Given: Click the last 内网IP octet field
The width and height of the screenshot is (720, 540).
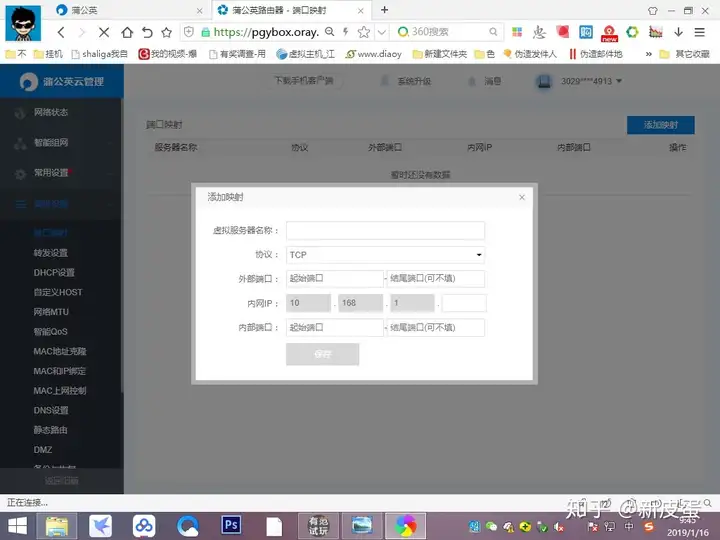Looking at the screenshot, I should pos(463,303).
